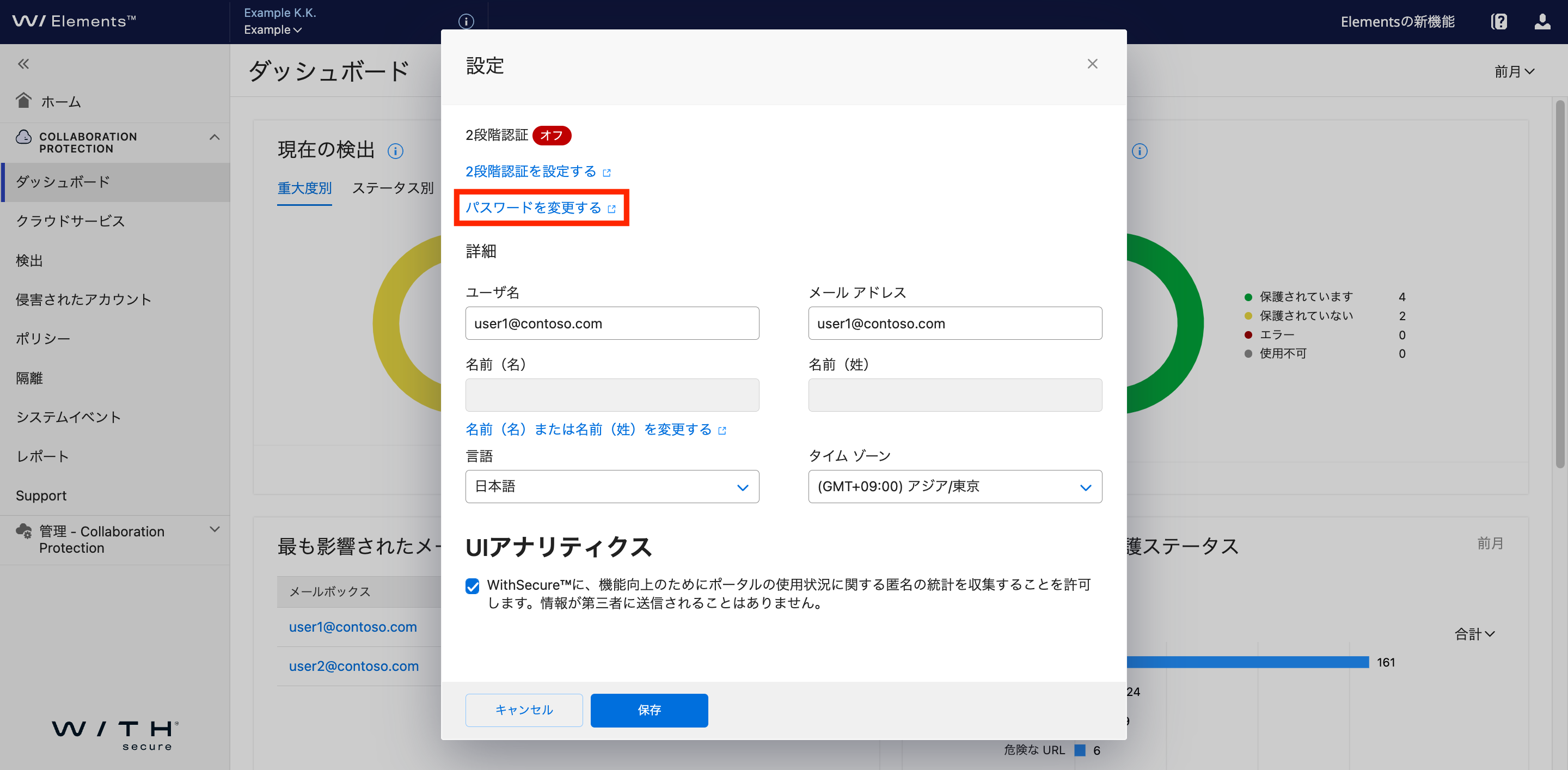The height and width of the screenshot is (770, 1568).
Task: Open the help question-mark icon in header
Action: click(x=1499, y=22)
